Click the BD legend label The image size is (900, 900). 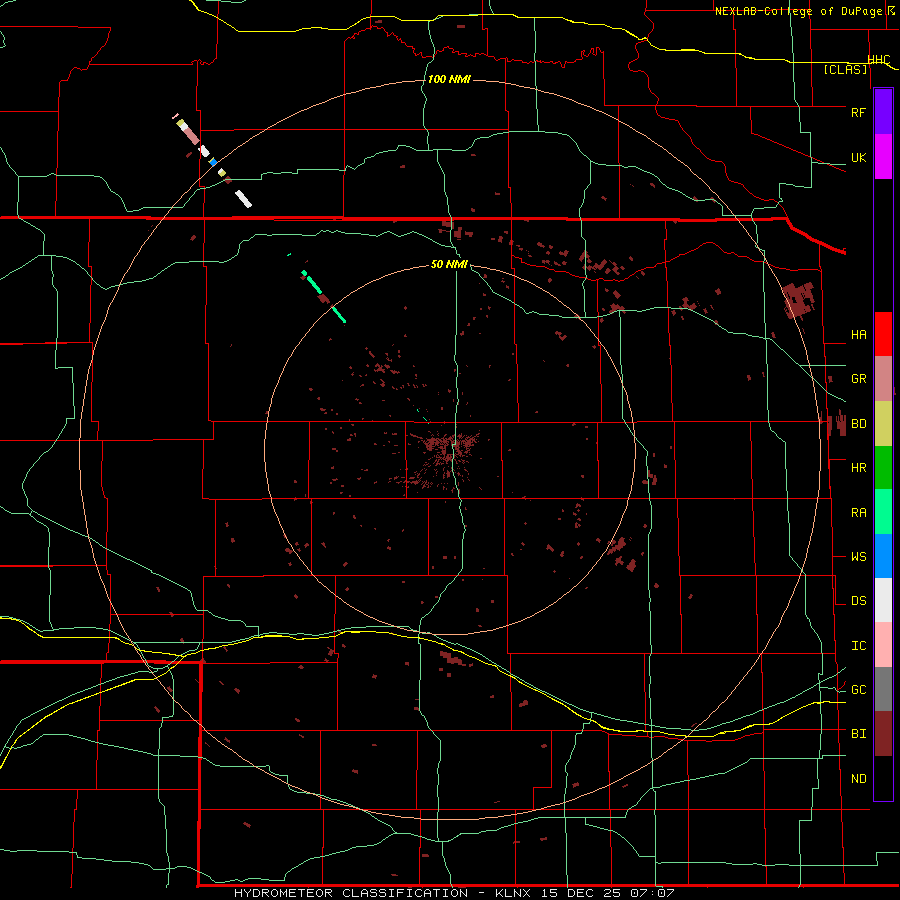[858, 424]
